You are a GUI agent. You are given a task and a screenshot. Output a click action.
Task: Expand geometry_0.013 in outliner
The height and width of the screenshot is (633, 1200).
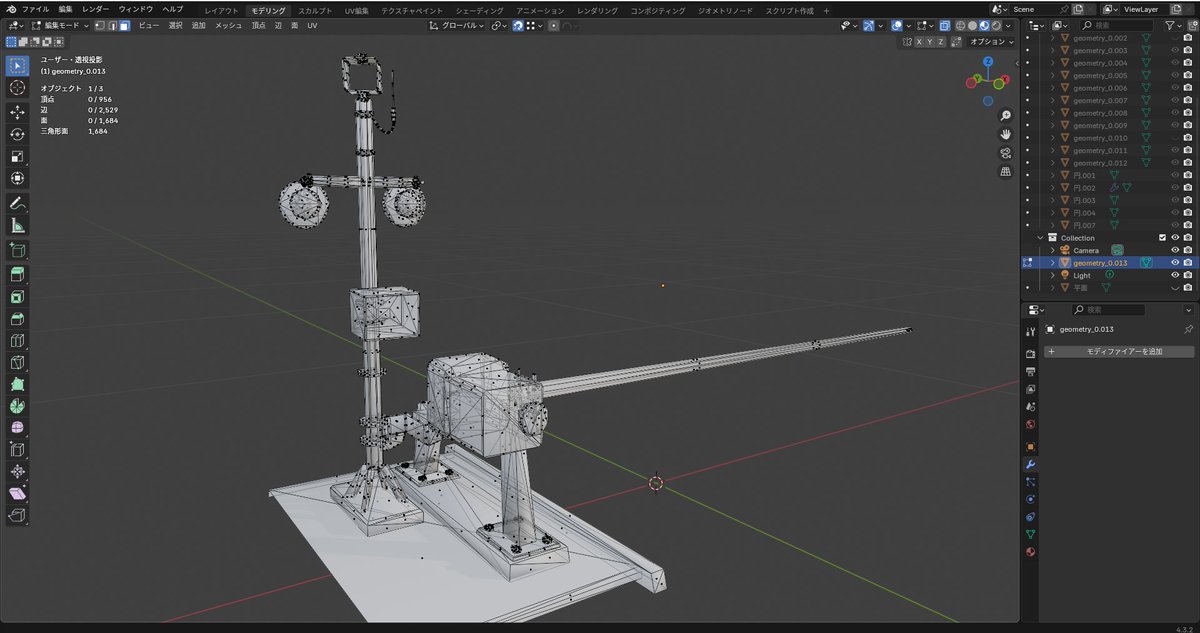(1052, 263)
